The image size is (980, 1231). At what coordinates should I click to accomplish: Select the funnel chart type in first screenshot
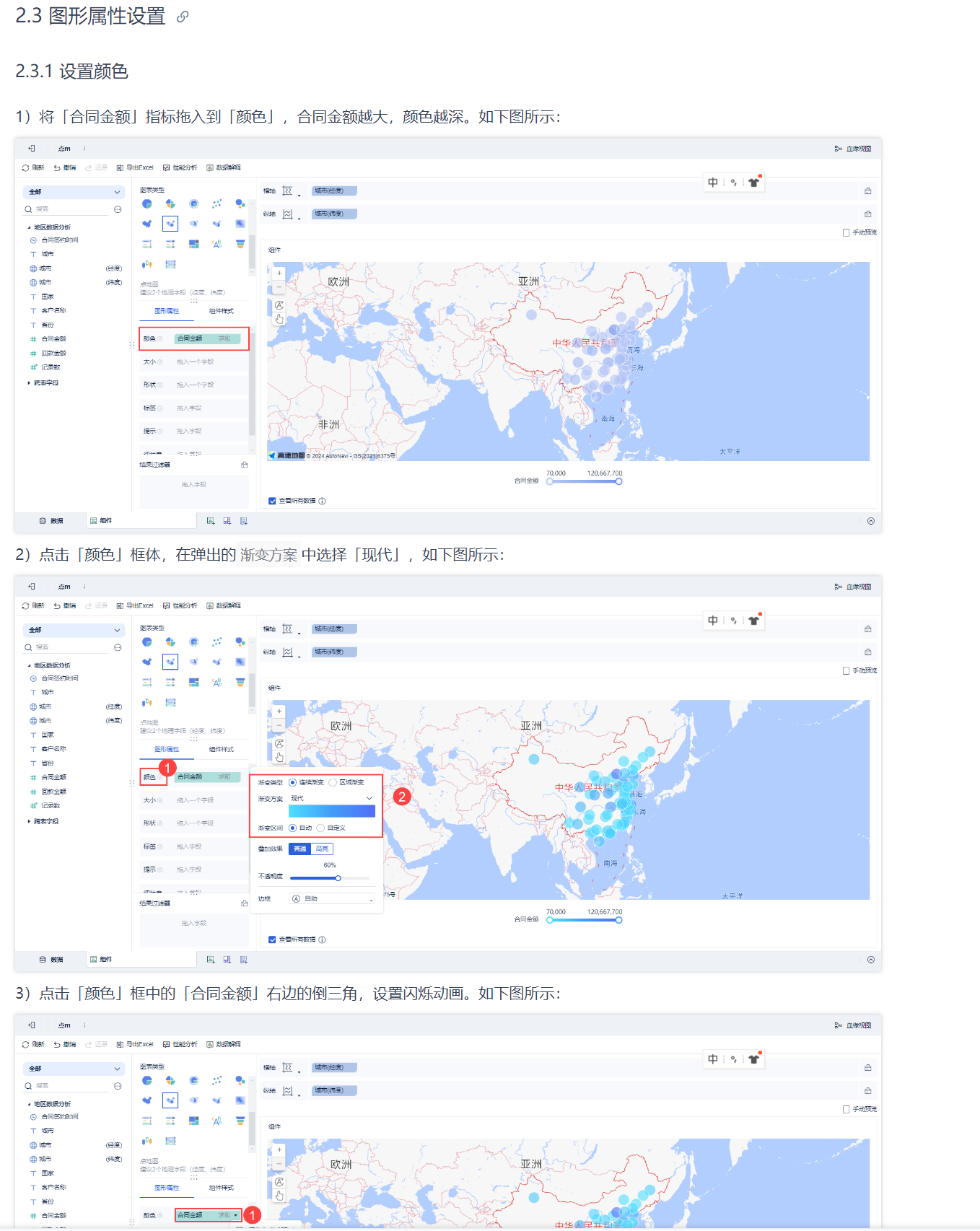[x=240, y=244]
